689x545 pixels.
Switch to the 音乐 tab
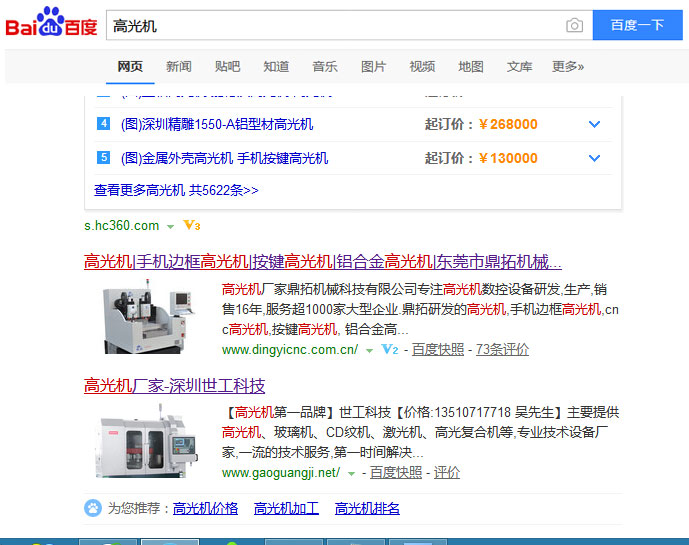tap(325, 66)
